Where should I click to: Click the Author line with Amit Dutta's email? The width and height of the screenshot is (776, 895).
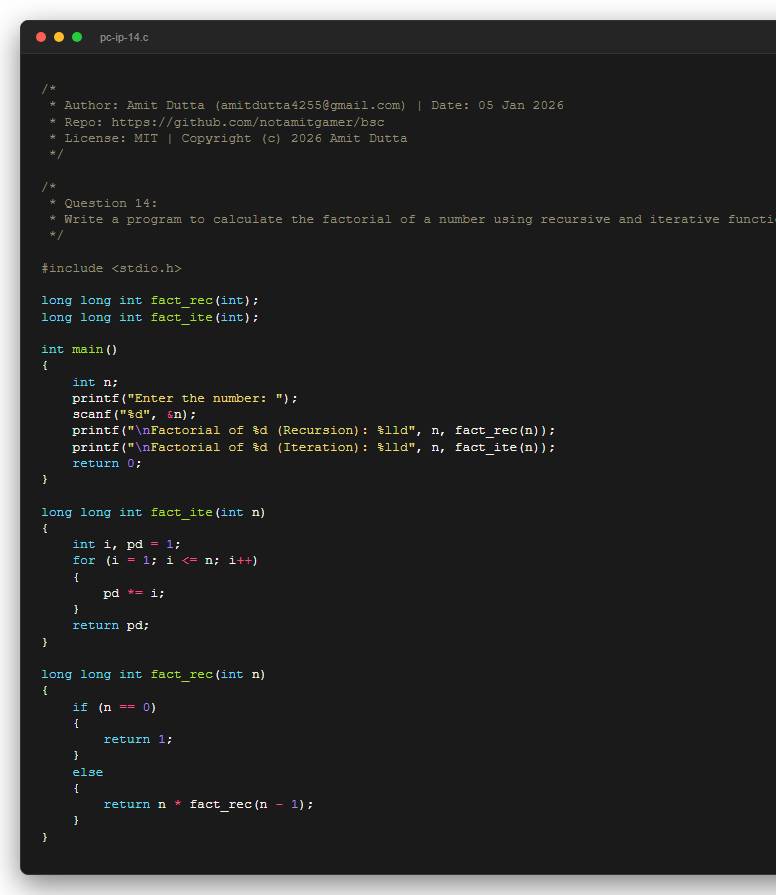(306, 105)
